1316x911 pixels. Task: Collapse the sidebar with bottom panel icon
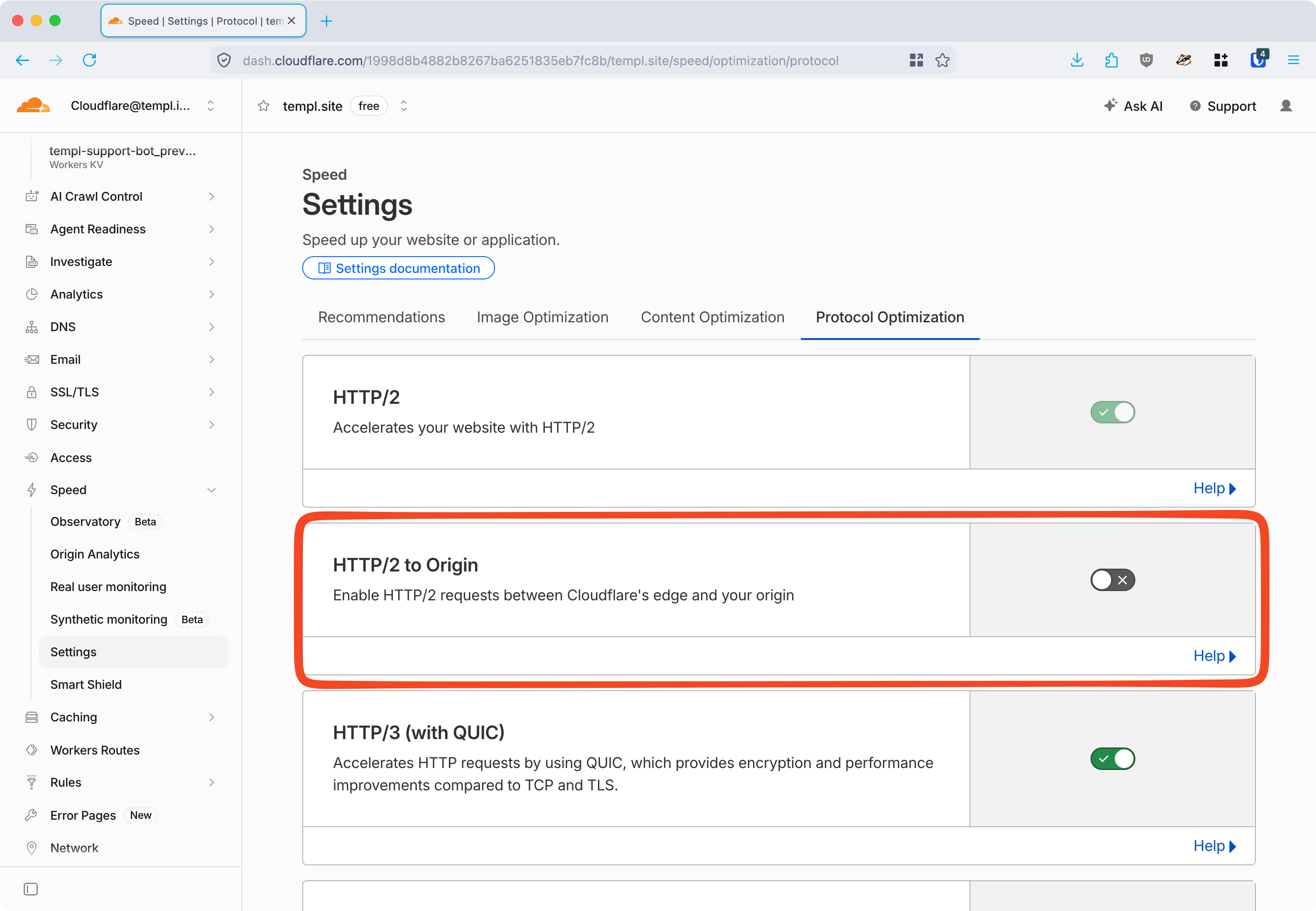[x=31, y=889]
